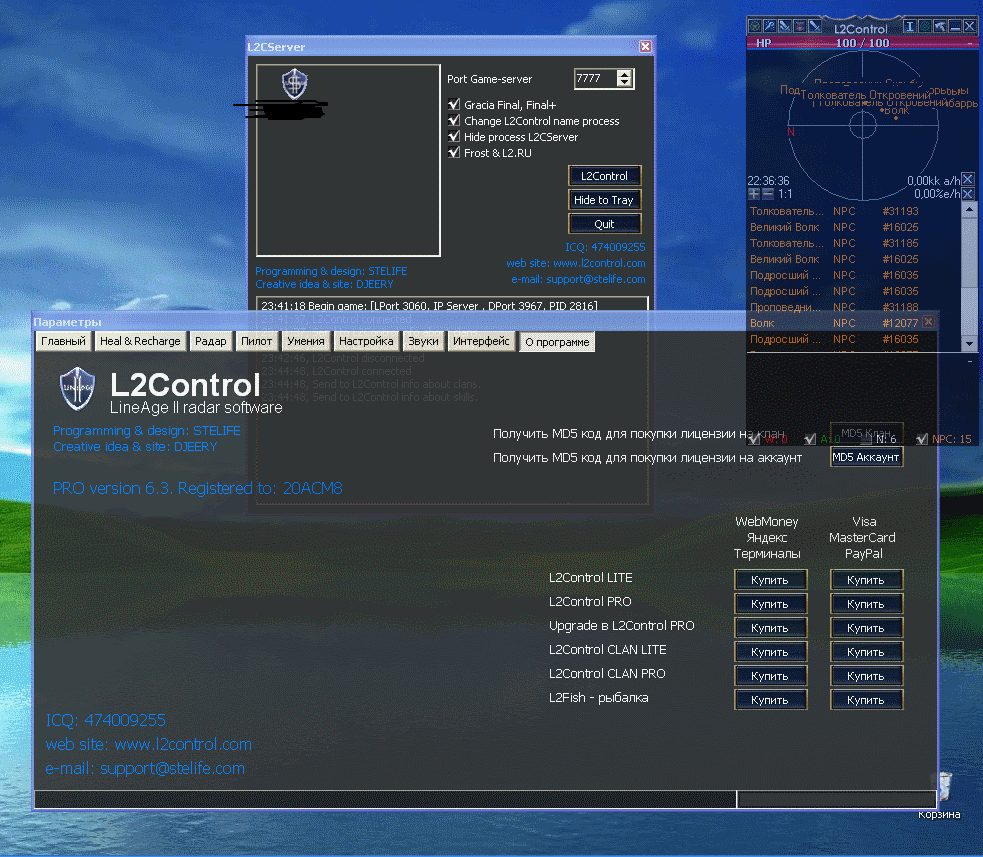Click the red potion icon in L2Control toolbar
This screenshot has width=983, height=857.
pos(800,26)
